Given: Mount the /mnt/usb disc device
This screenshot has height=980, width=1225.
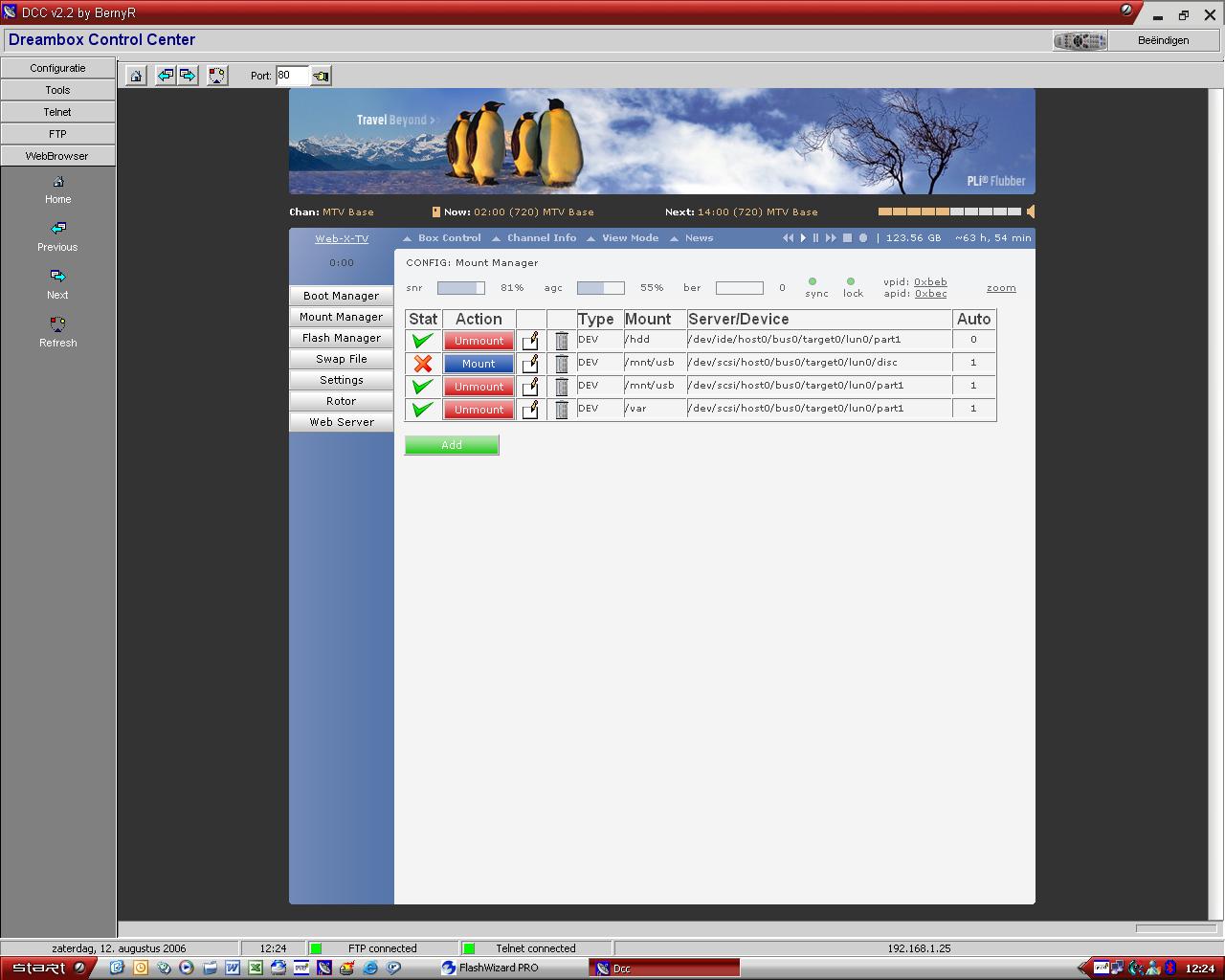Looking at the screenshot, I should [x=479, y=364].
